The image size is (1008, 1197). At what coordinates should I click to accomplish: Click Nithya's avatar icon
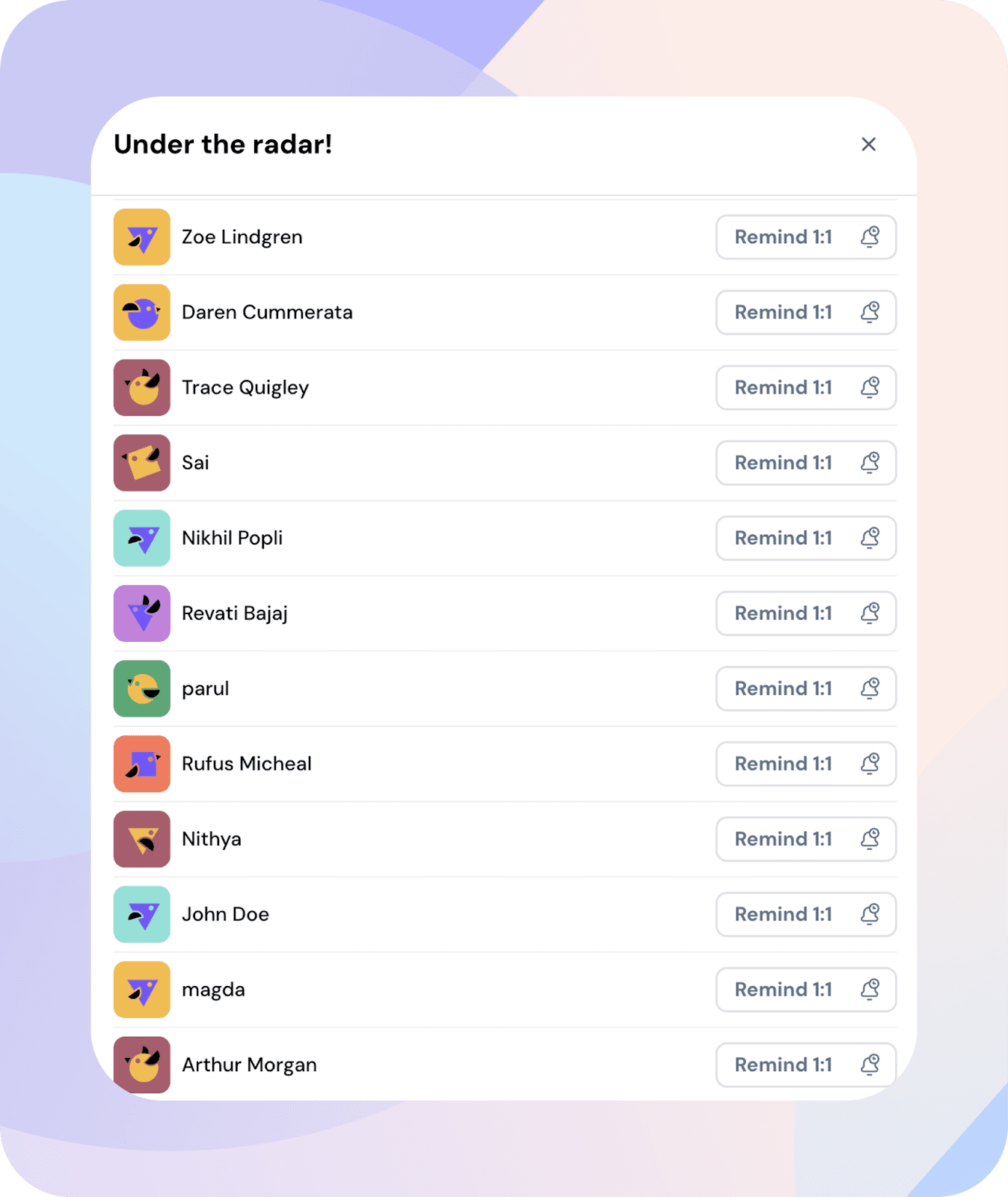click(x=142, y=839)
